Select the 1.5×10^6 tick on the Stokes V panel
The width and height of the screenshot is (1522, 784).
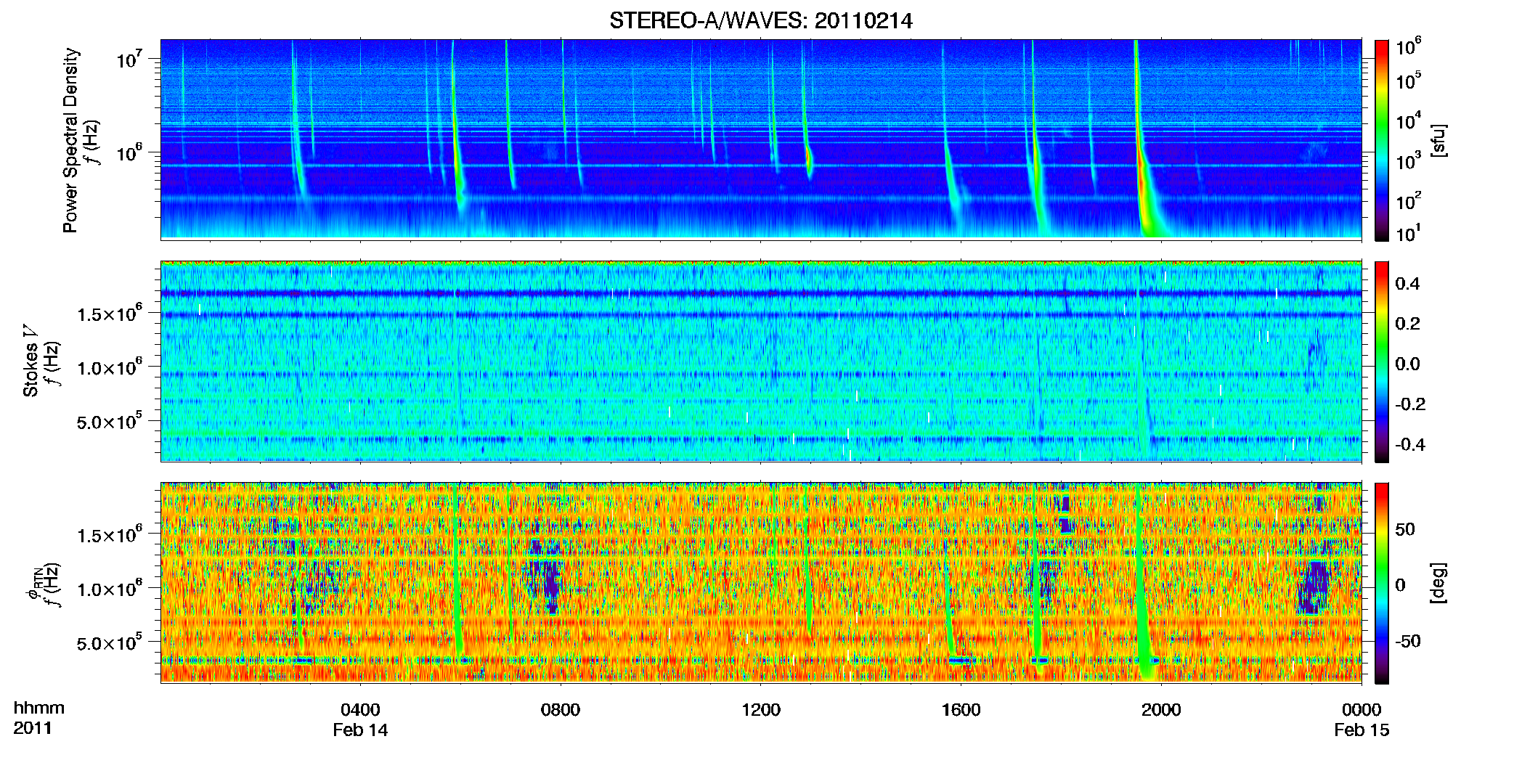click(110, 314)
